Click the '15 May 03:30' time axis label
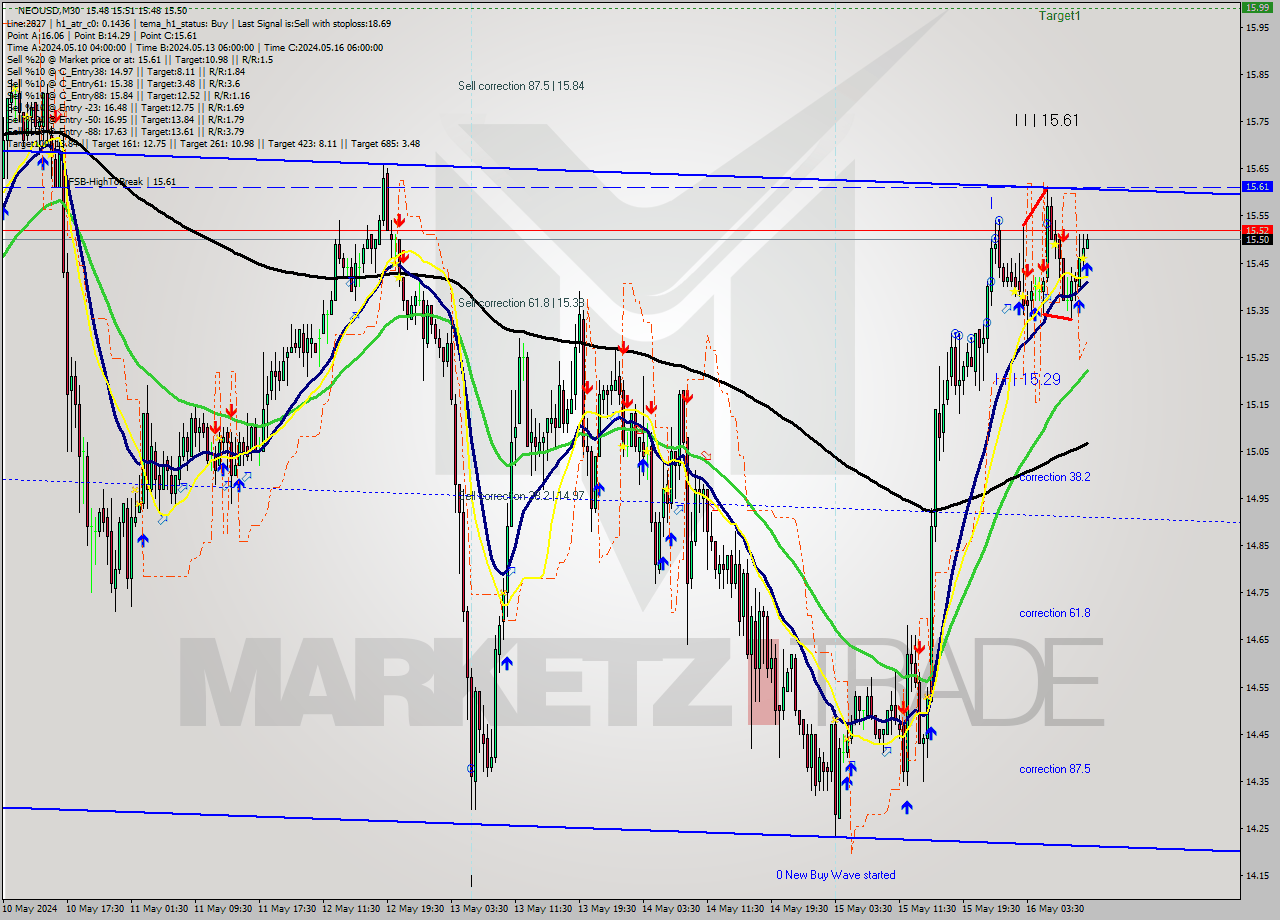The image size is (1280, 920). click(864, 909)
